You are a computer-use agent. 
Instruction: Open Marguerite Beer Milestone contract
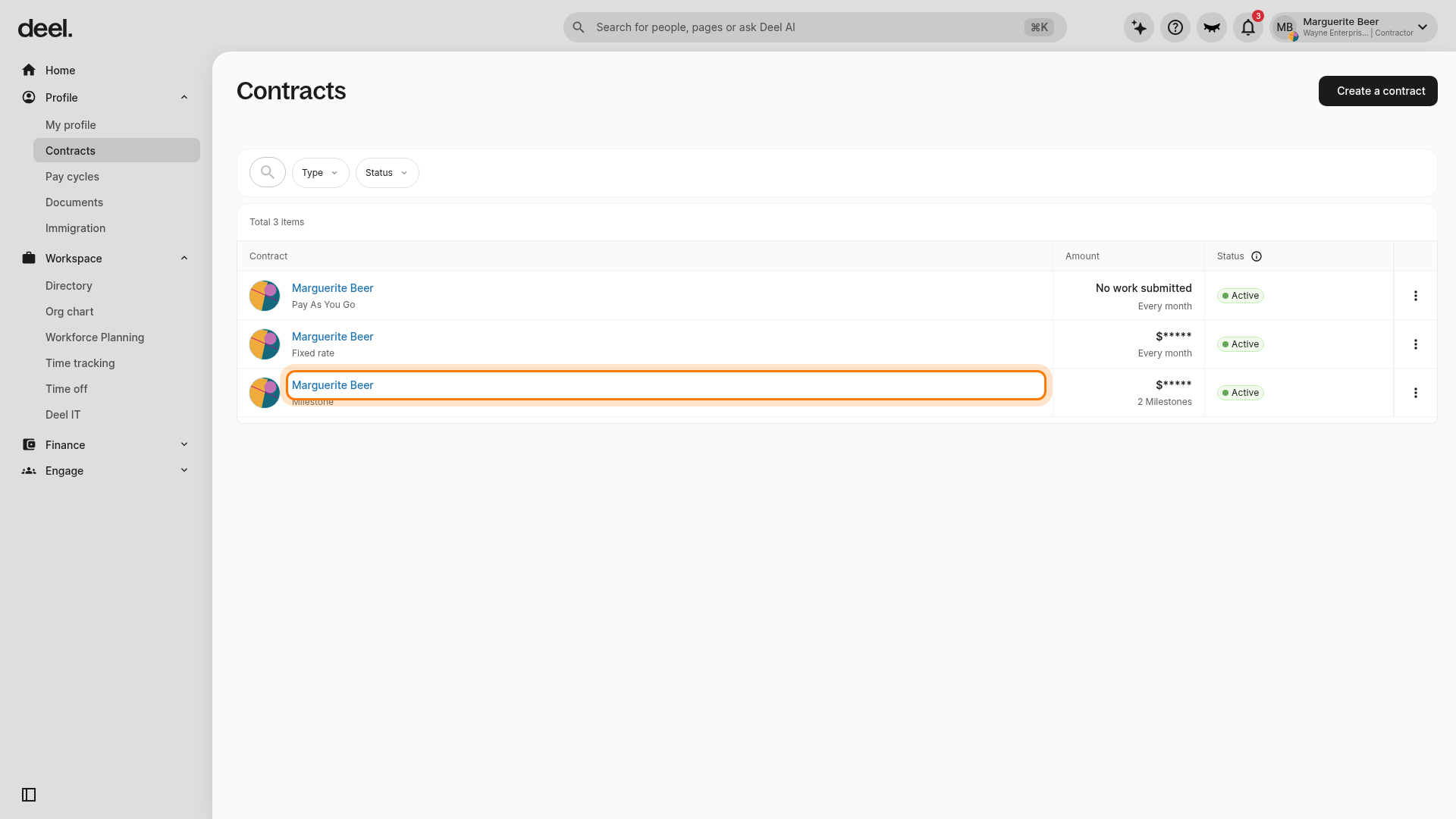tap(332, 385)
